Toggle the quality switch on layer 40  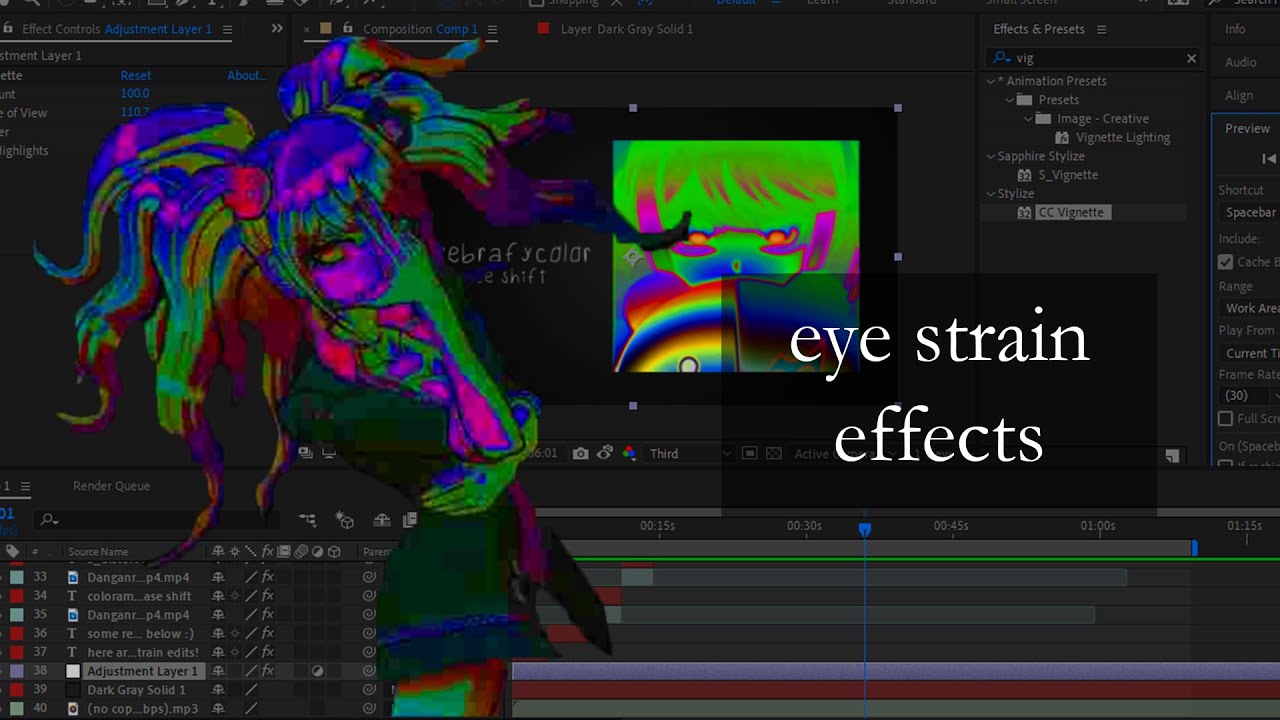[x=251, y=709]
